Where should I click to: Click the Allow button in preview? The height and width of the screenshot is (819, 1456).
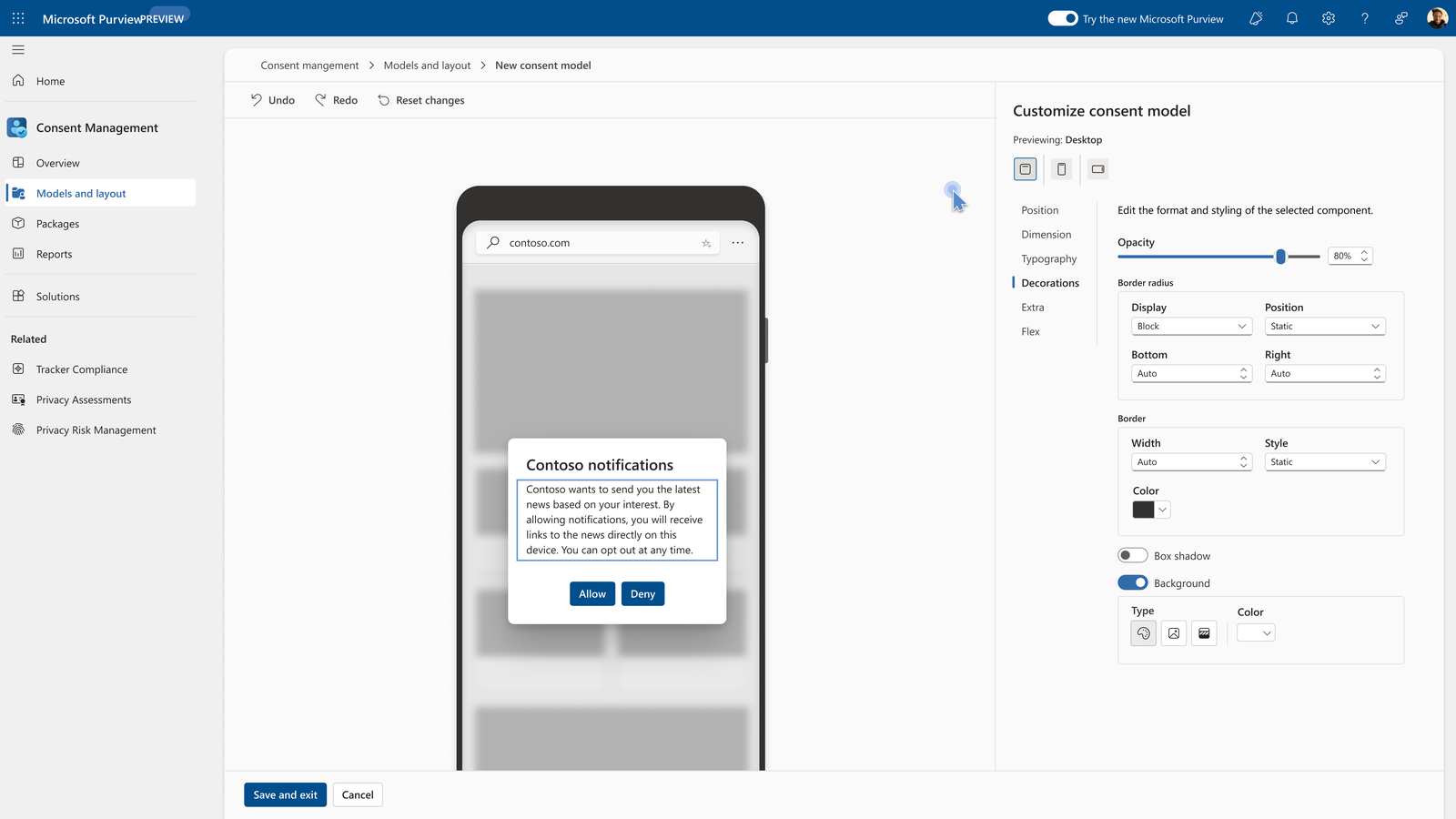[592, 593]
